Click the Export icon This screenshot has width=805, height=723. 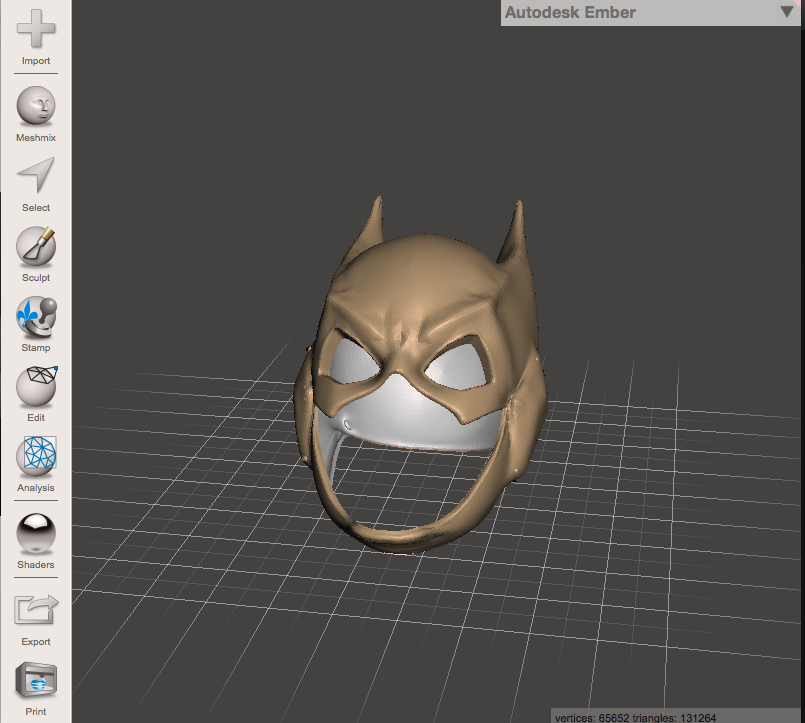point(36,610)
